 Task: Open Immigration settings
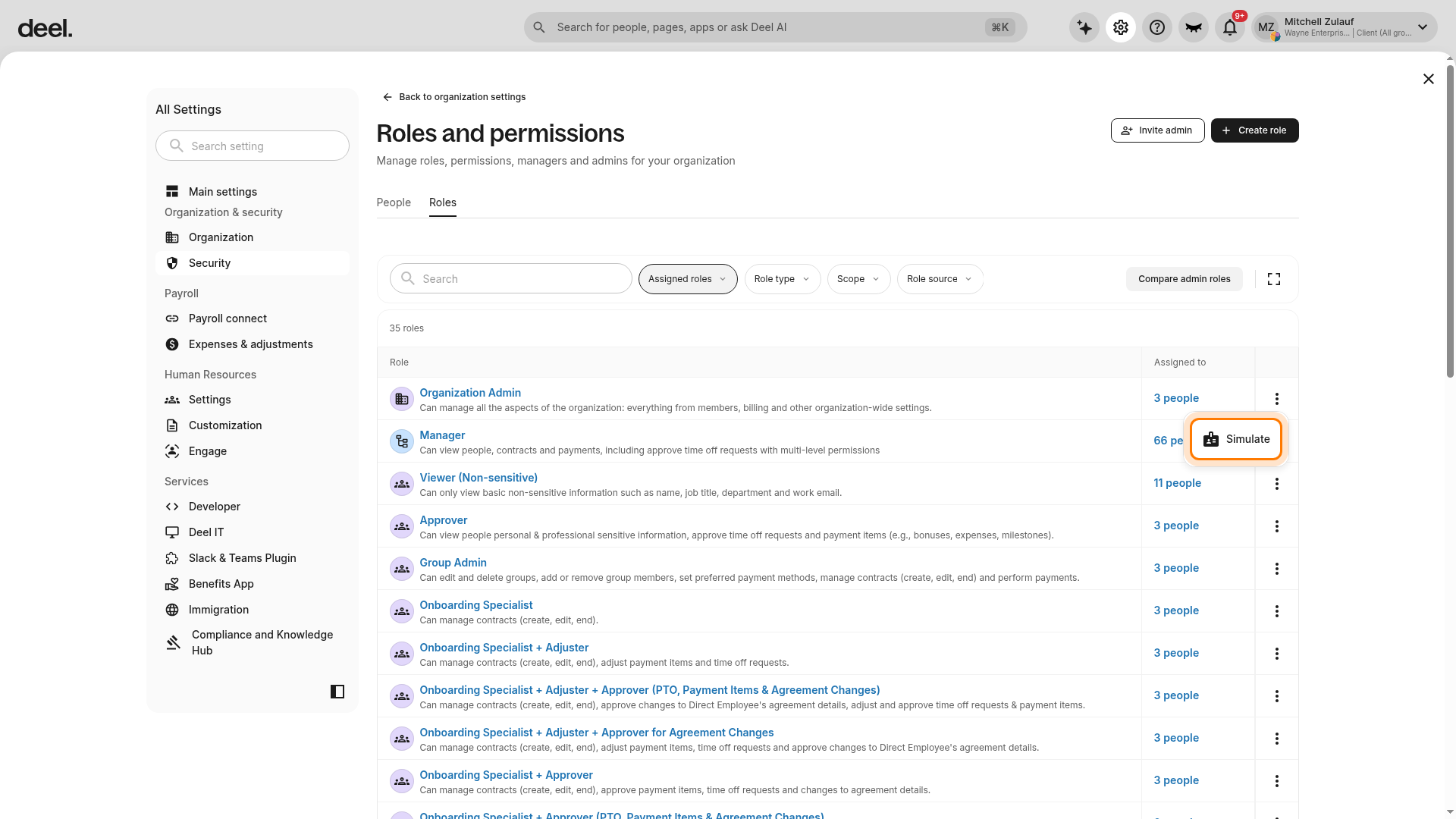point(253,610)
